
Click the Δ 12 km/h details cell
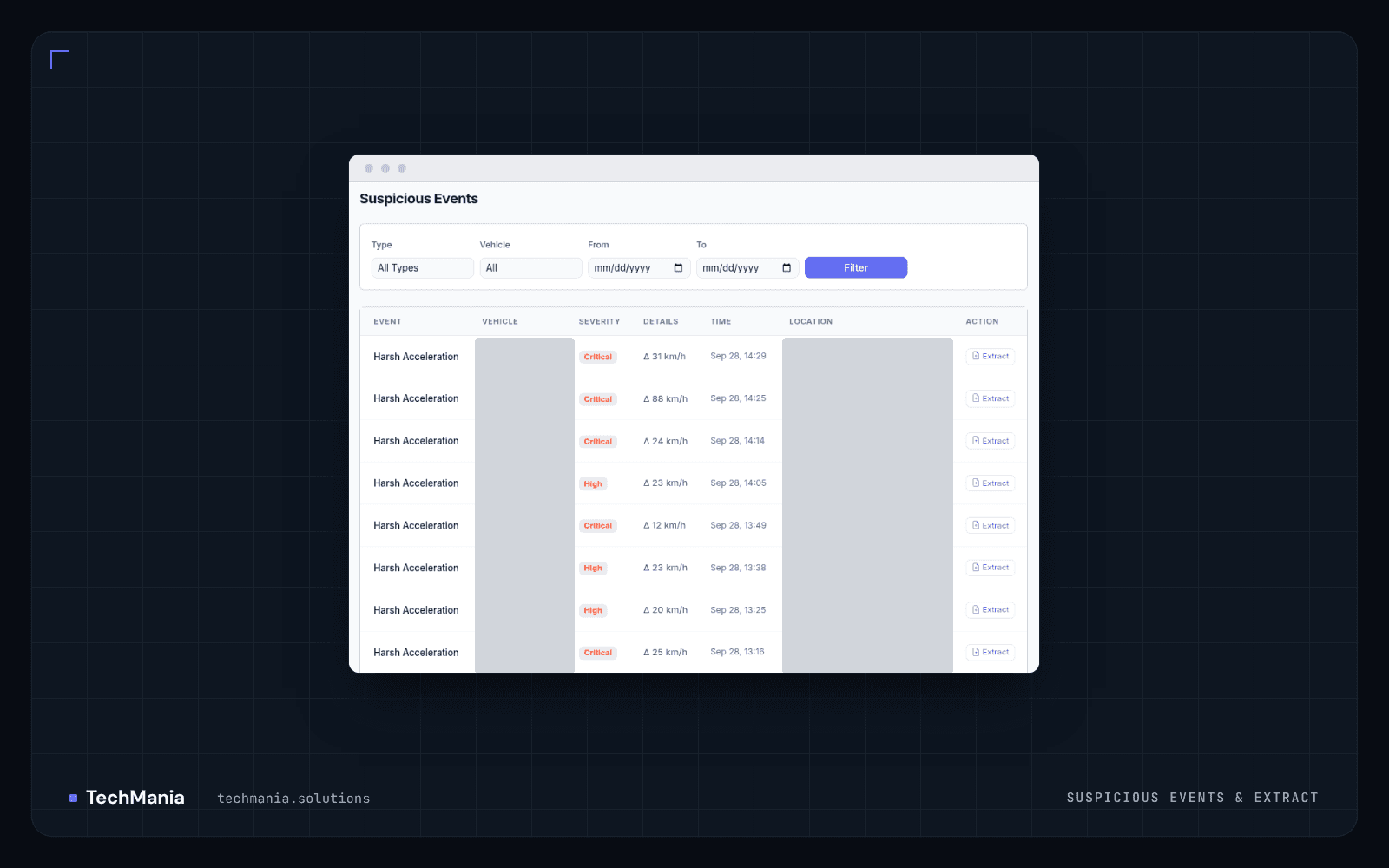(x=664, y=526)
